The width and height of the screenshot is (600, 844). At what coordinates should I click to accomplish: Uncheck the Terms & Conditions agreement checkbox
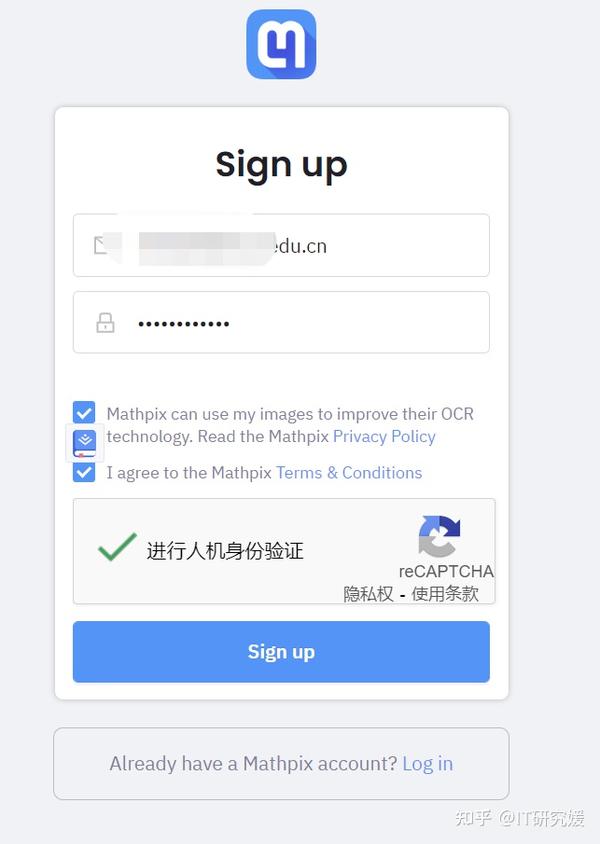[84, 472]
